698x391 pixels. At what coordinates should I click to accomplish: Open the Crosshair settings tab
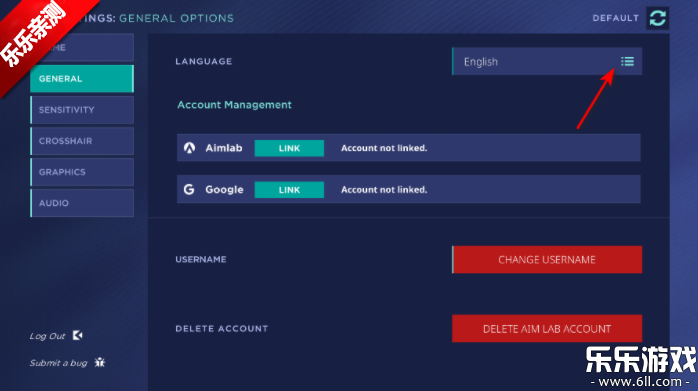(82, 141)
